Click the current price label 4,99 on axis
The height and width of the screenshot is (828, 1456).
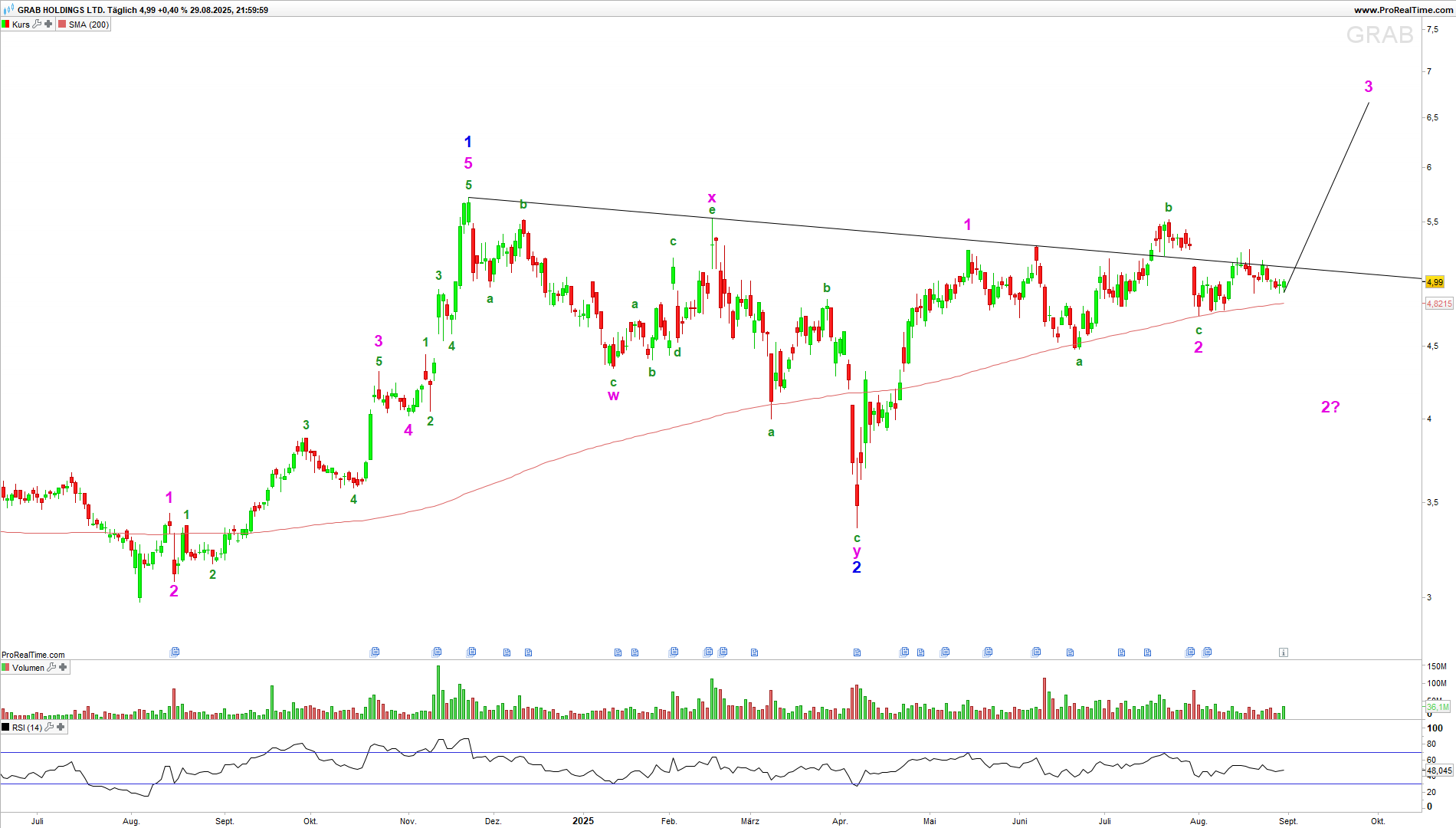click(x=1434, y=282)
